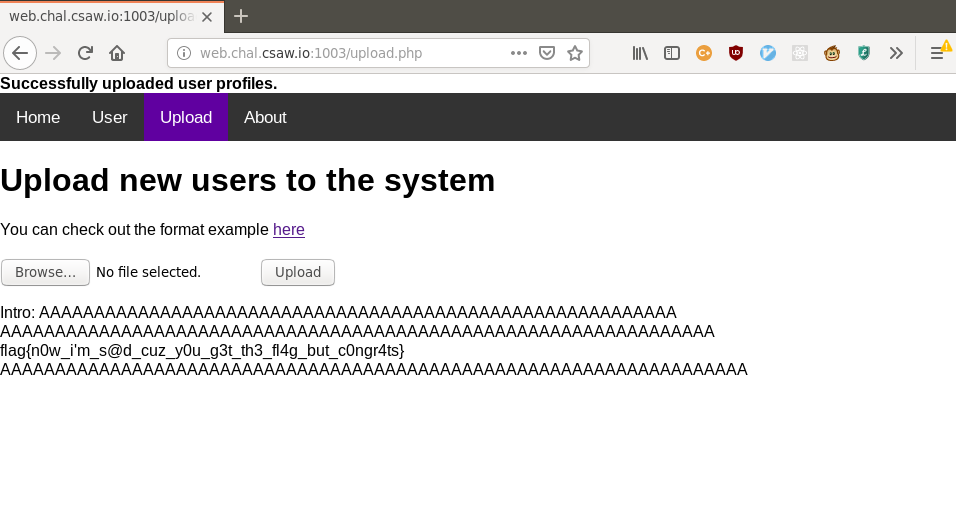Toggle the browser sidebar view
This screenshot has height=511, width=956.
[672, 53]
